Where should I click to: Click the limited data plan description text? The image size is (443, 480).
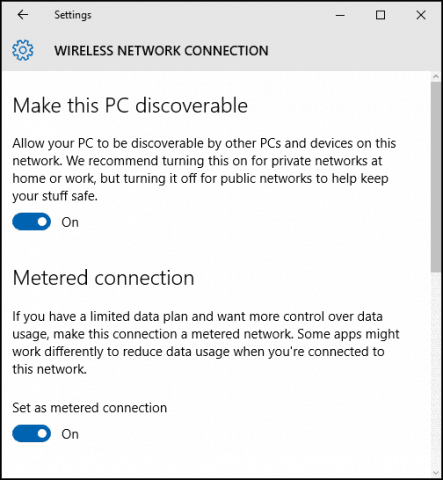coord(206,343)
